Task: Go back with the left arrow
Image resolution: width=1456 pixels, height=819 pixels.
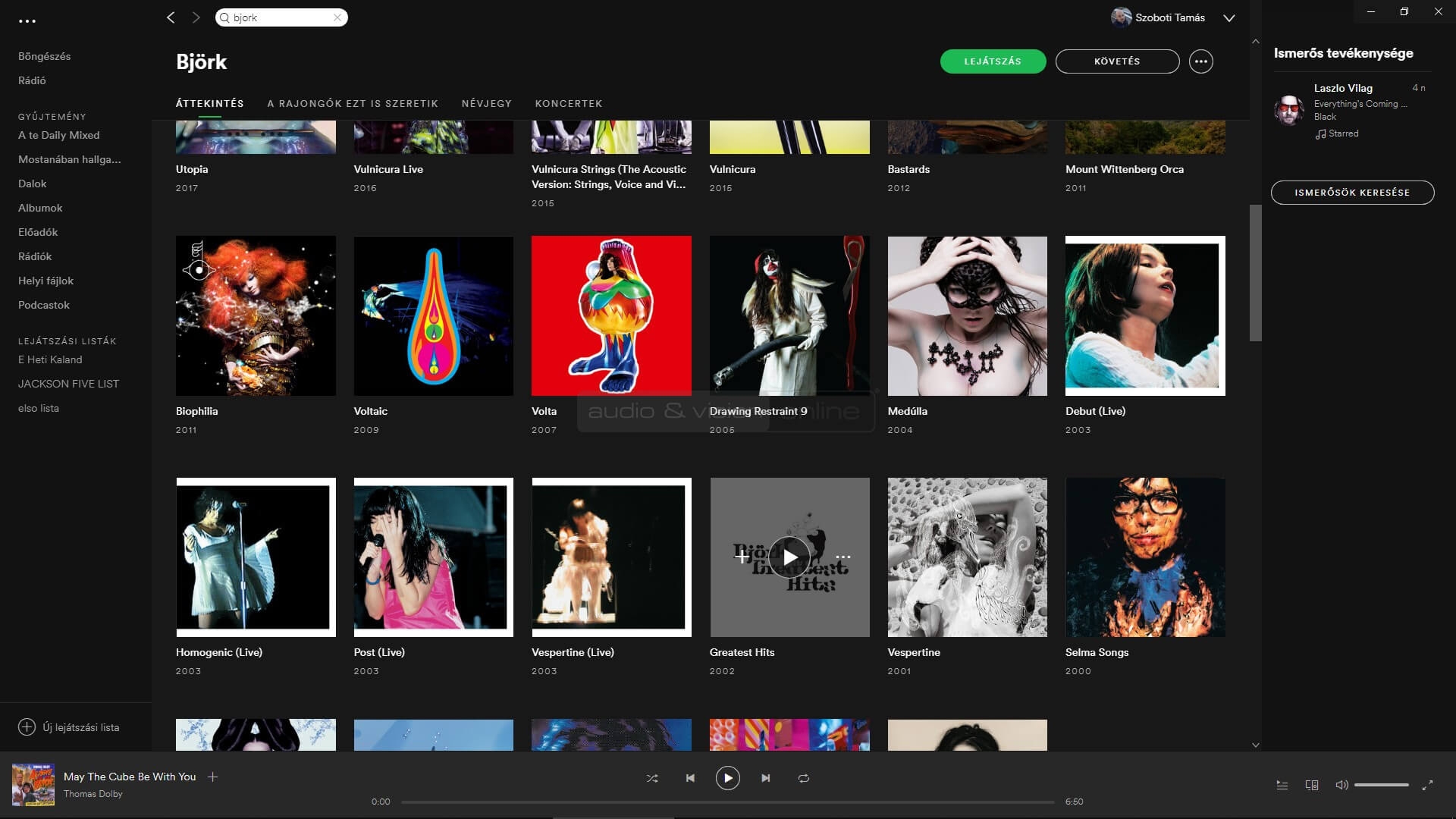Action: [171, 17]
